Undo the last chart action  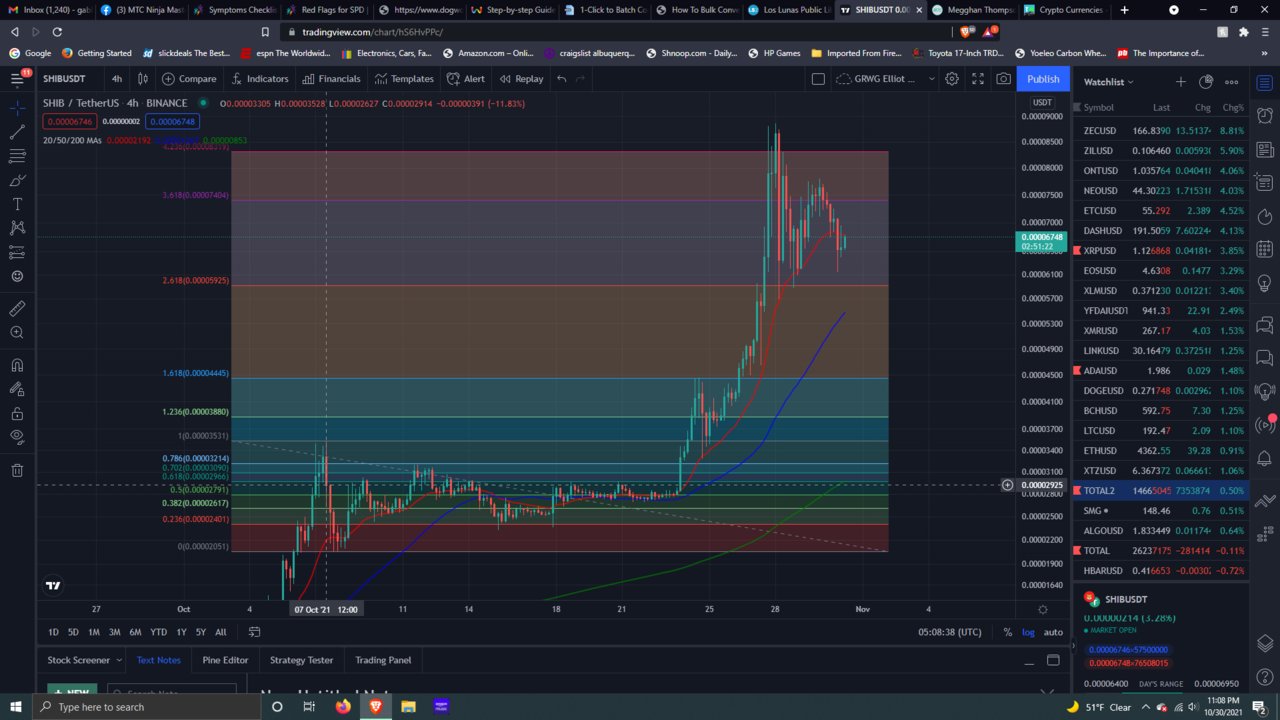[562, 79]
